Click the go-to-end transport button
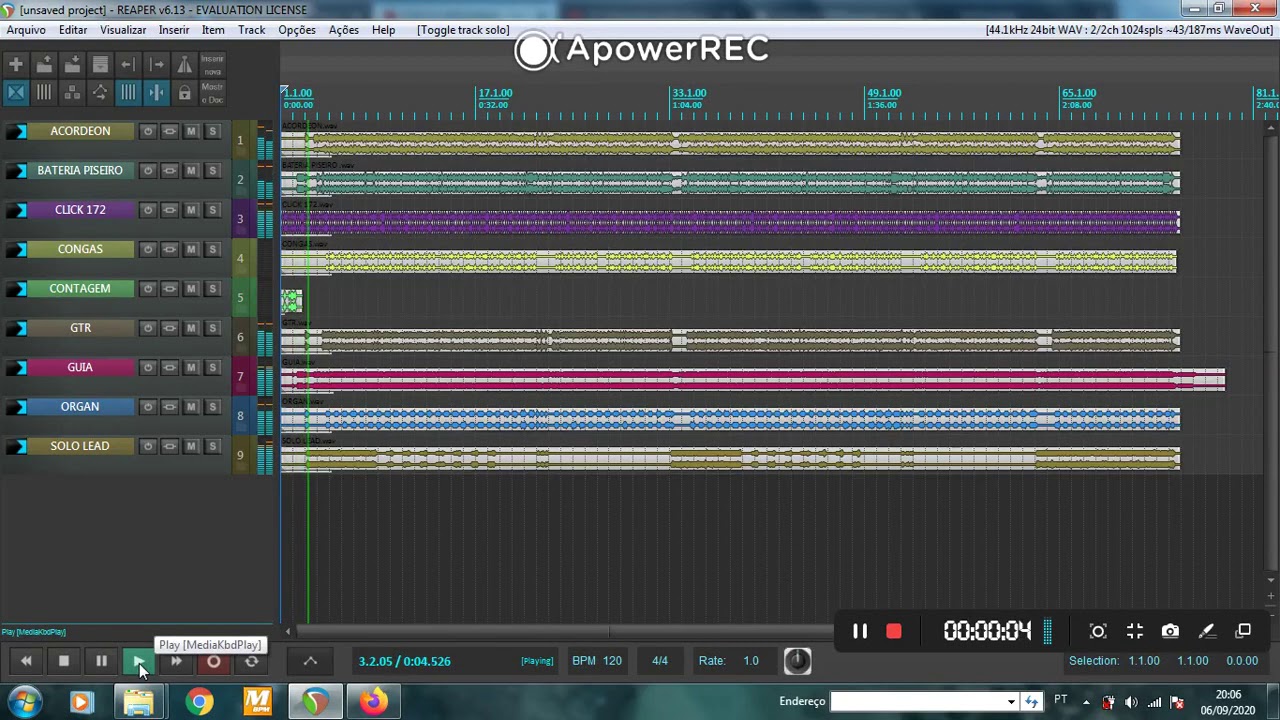 [x=176, y=661]
